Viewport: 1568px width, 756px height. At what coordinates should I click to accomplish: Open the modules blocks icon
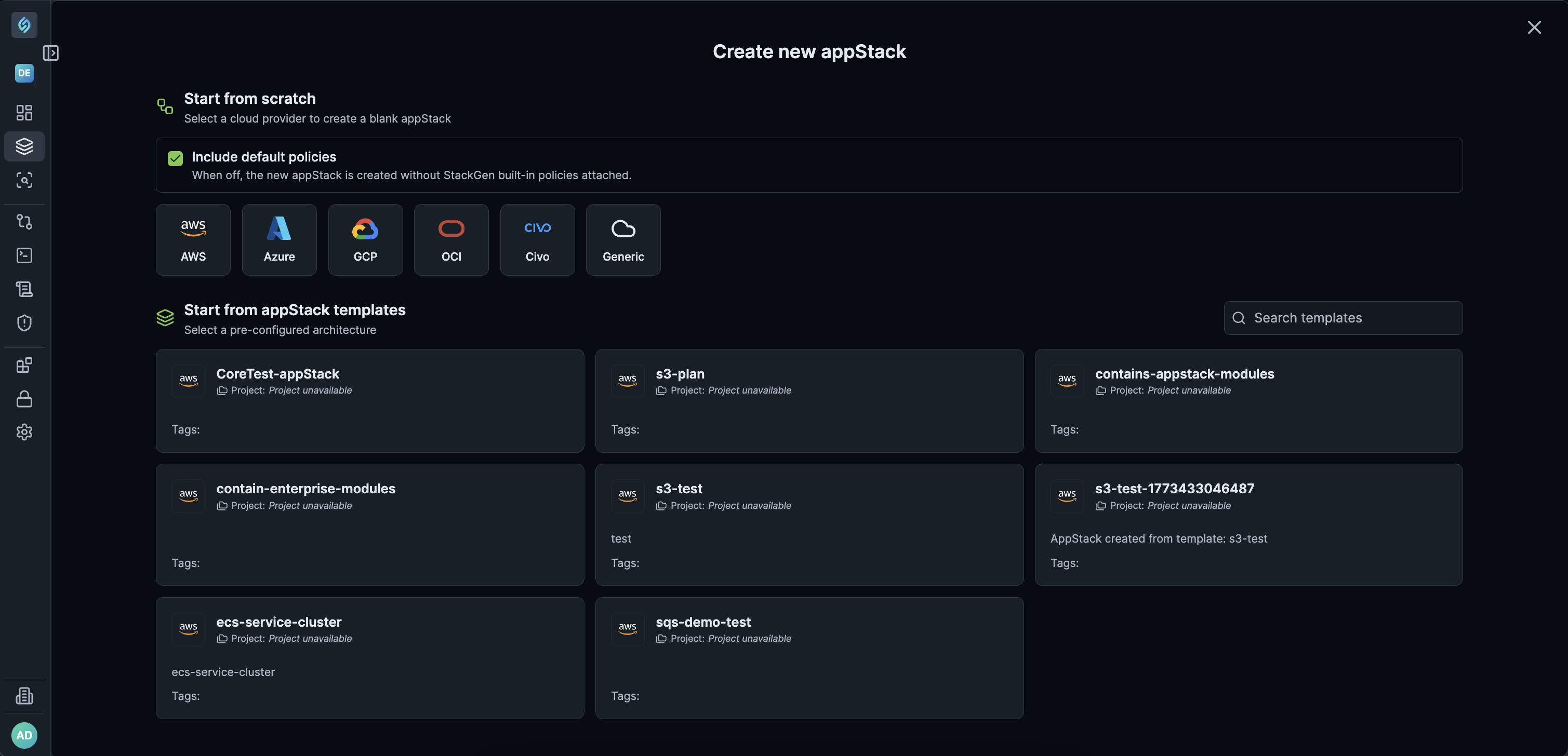pos(24,365)
